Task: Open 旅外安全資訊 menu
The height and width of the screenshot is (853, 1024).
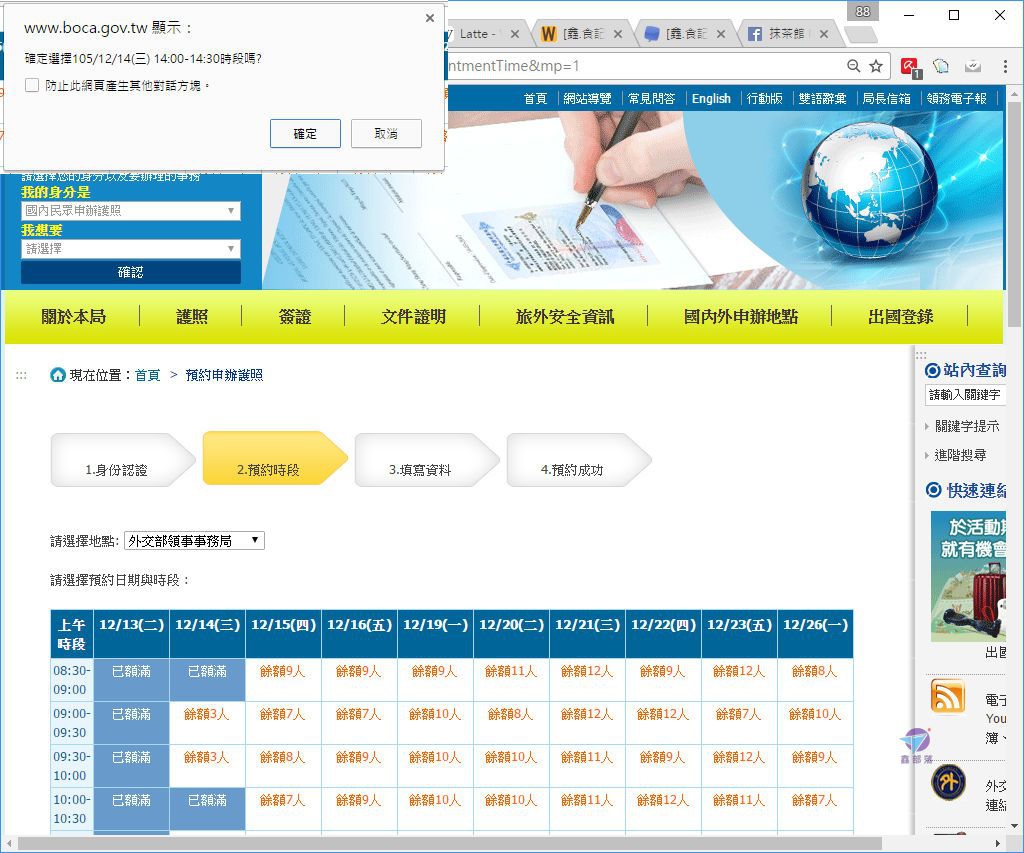Action: pos(565,317)
